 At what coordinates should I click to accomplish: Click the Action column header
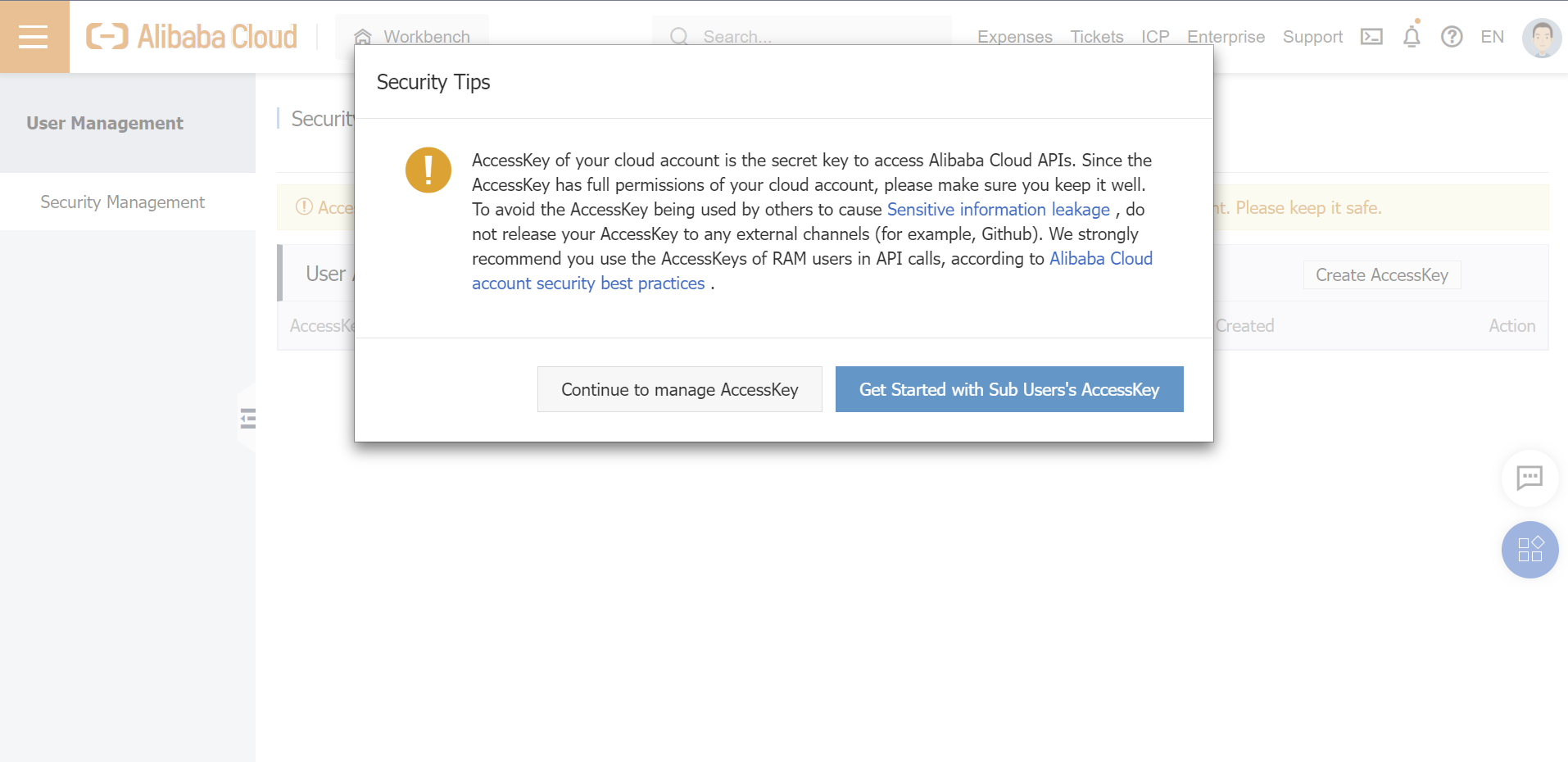1511,326
